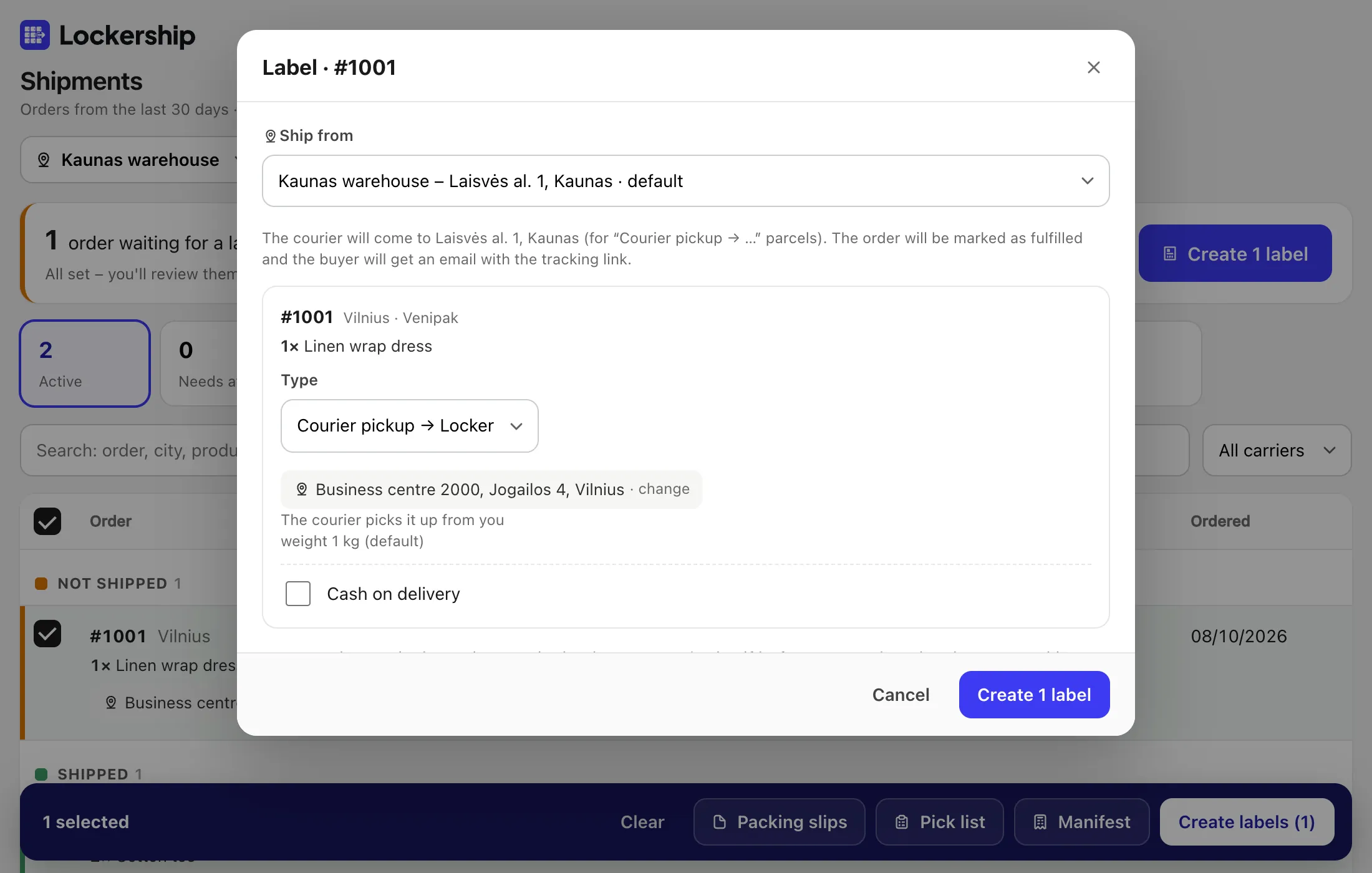Click the 08/10/2026 ordered date

tap(1239, 636)
